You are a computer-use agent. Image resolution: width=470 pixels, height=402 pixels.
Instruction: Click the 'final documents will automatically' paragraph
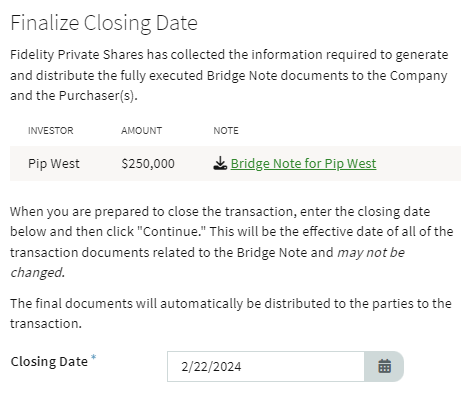tap(231, 313)
